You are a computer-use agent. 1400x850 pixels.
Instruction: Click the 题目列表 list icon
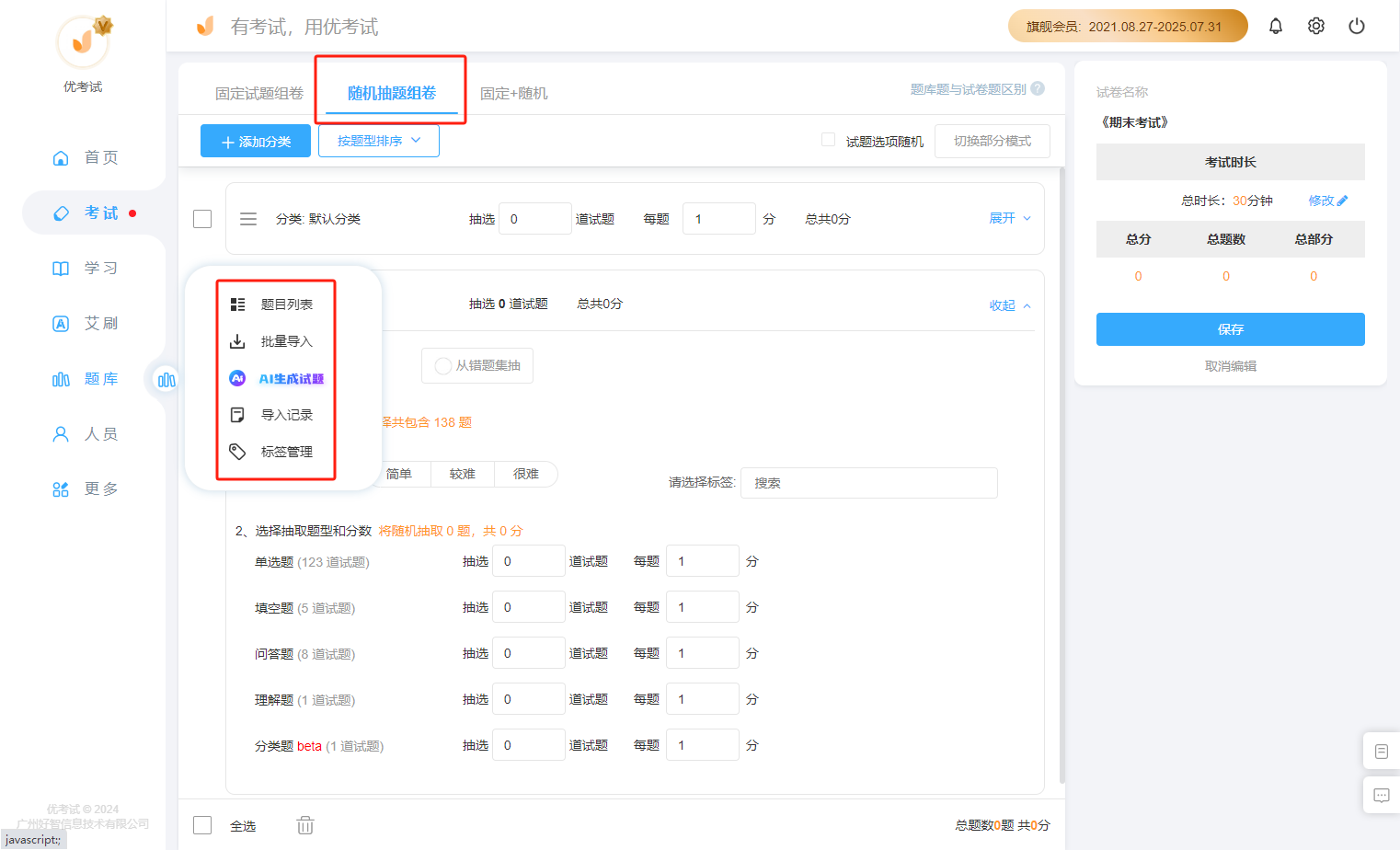(x=237, y=304)
